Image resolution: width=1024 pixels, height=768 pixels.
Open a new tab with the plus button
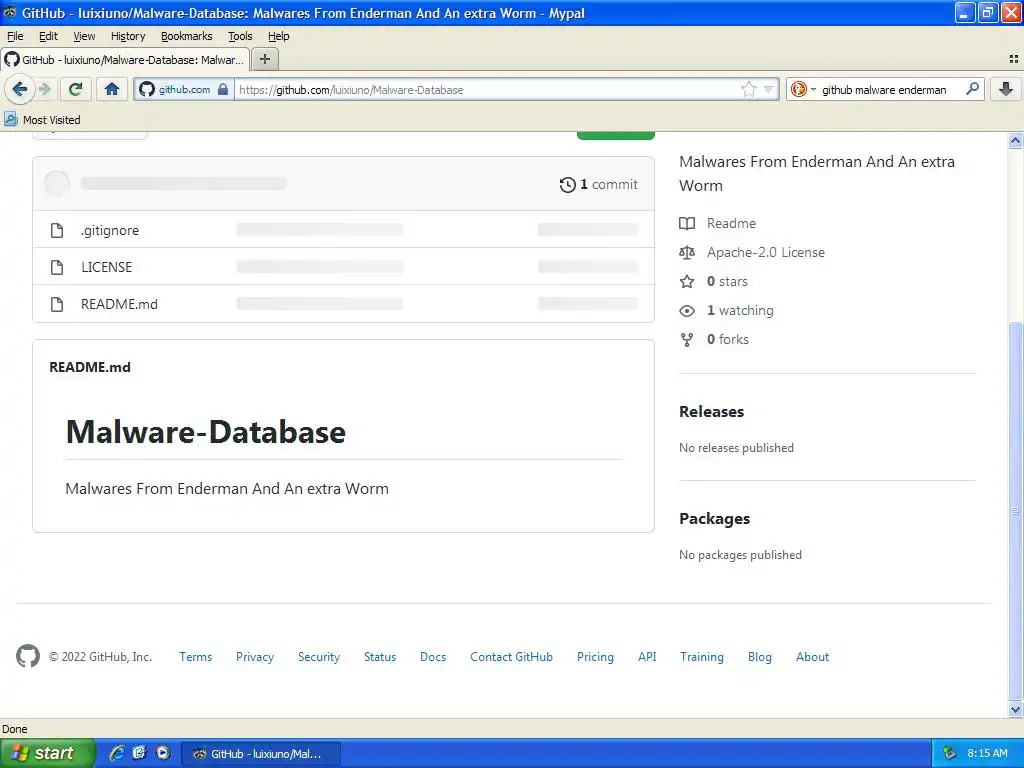pos(264,59)
